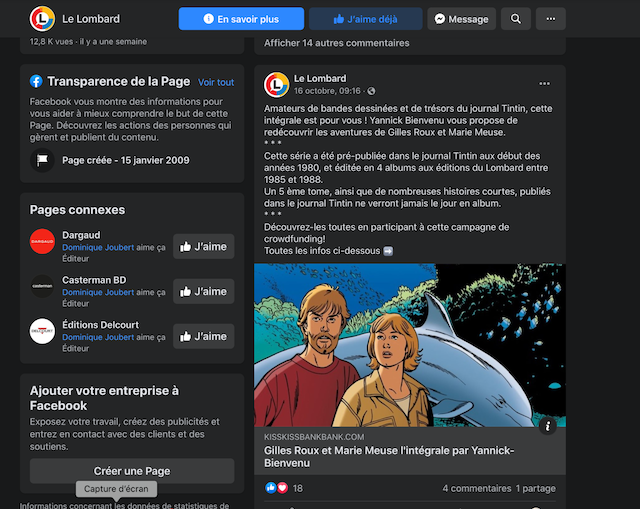Open the Dargaud page logo
Screen dimensions: 640x509
pyautogui.click(x=42, y=241)
